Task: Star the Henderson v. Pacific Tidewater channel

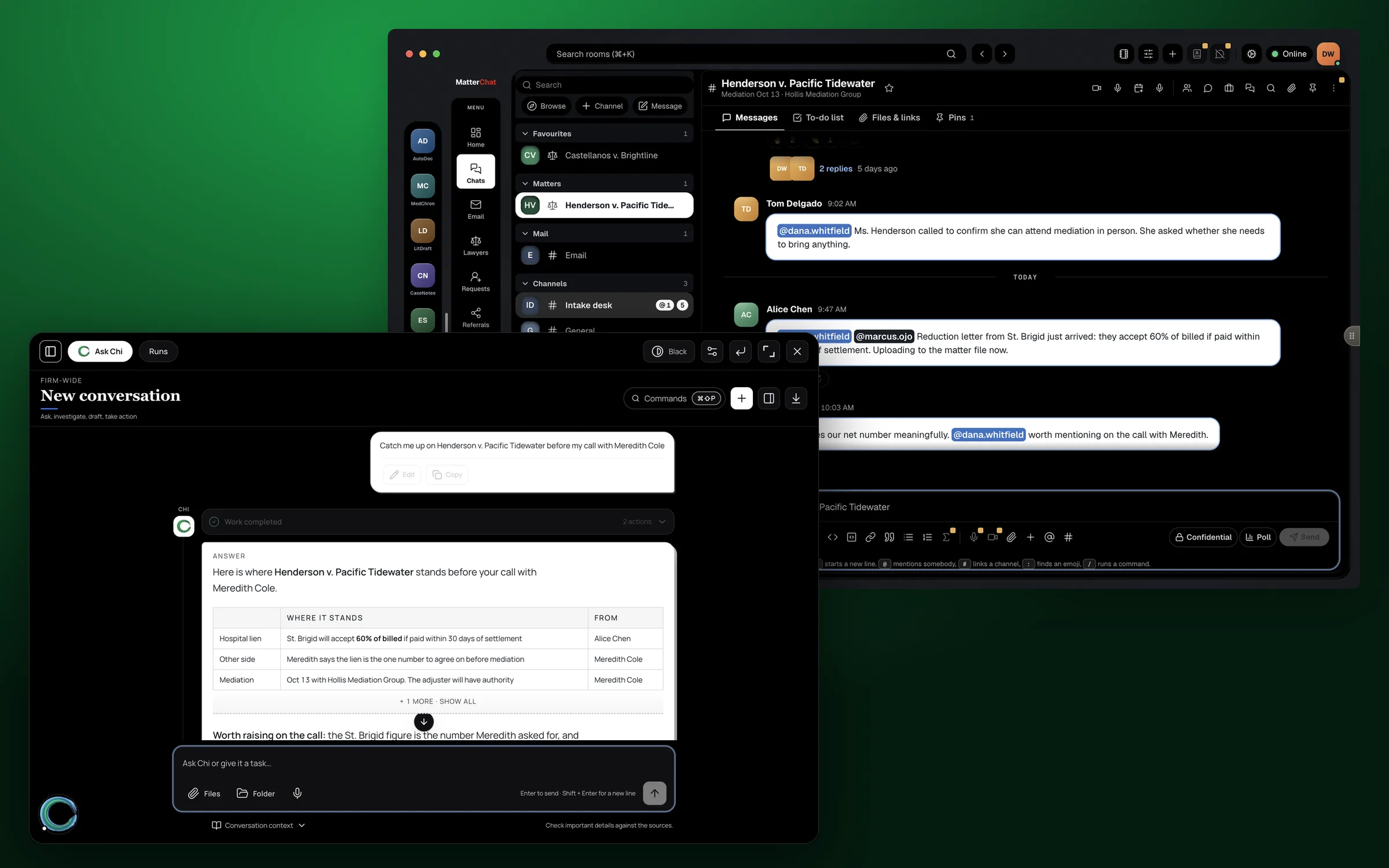Action: pos(889,88)
